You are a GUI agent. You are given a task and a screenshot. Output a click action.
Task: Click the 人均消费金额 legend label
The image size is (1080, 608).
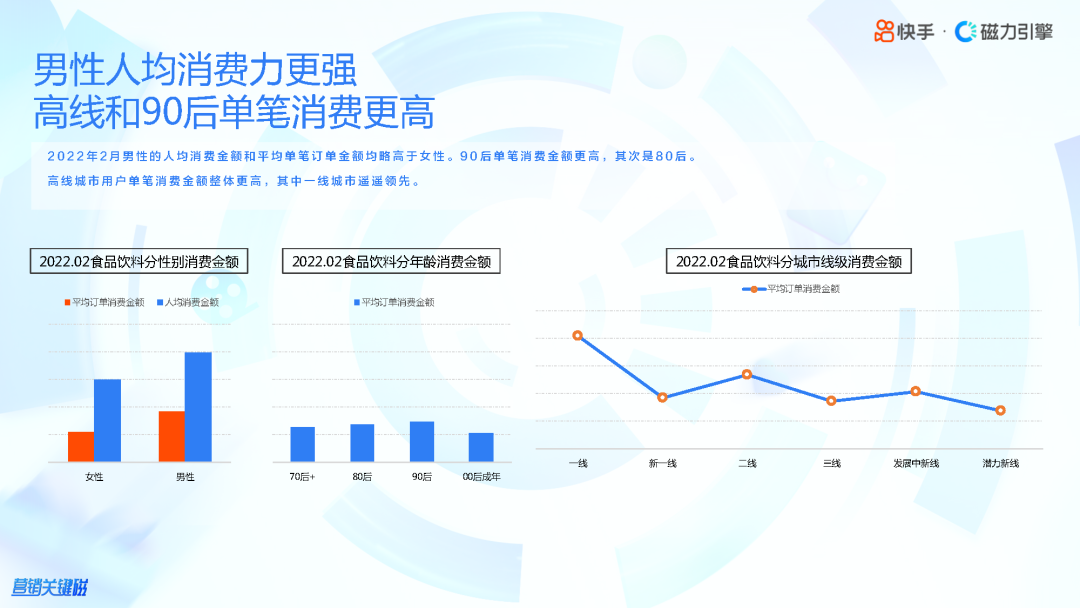tap(191, 302)
